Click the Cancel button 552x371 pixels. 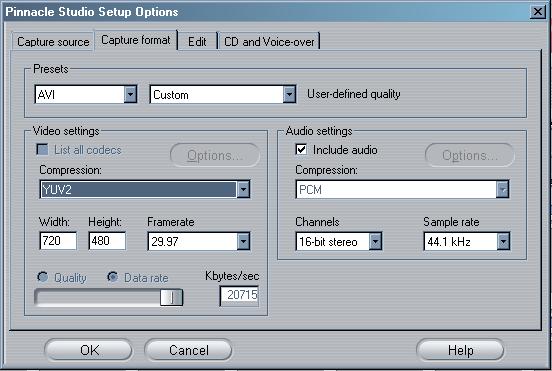click(x=188, y=350)
